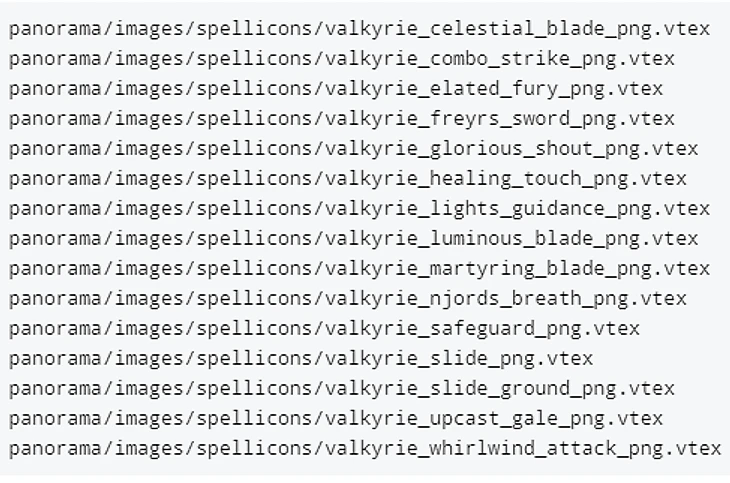Select the valkyrie_upcast_gale_png.vtex path
Viewport: 730px width, 483px height.
click(336, 419)
